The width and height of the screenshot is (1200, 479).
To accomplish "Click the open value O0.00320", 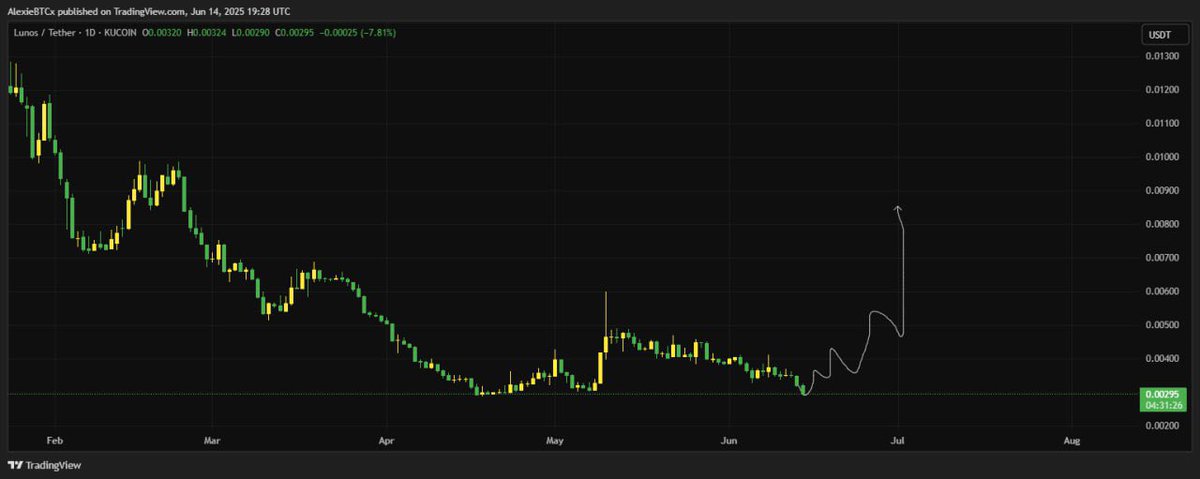I will point(160,32).
